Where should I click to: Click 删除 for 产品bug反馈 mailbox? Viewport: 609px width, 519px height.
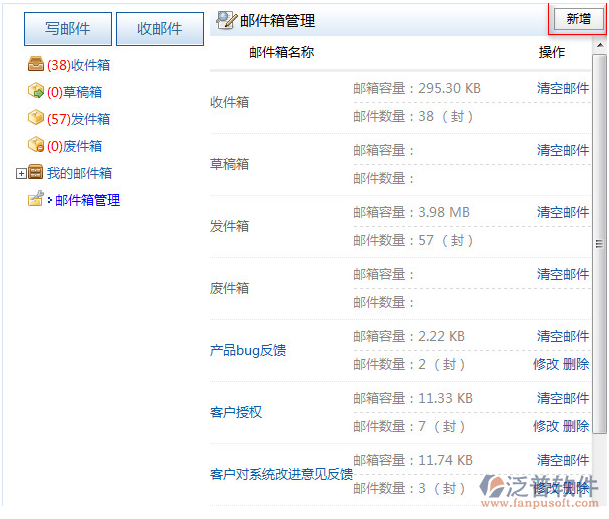(x=576, y=364)
